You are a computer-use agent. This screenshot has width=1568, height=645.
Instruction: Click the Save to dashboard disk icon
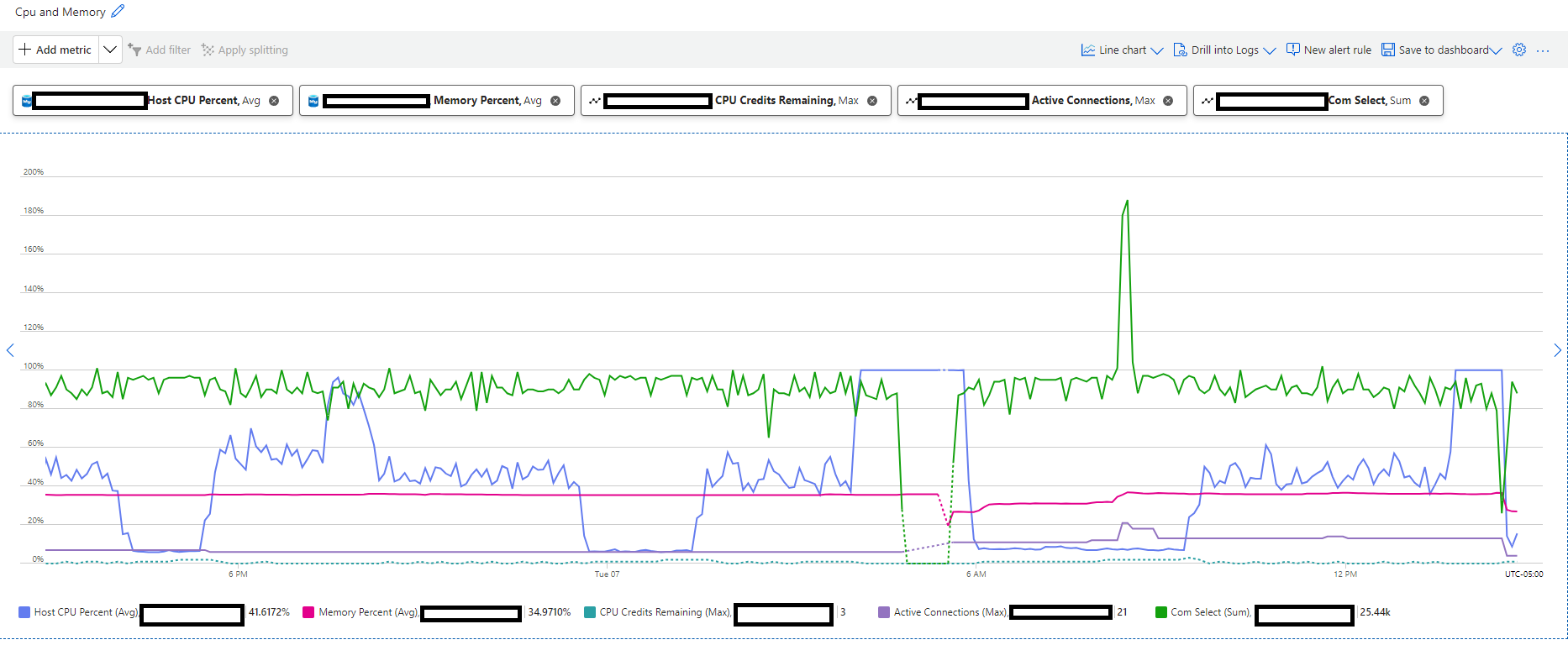coord(1388,50)
